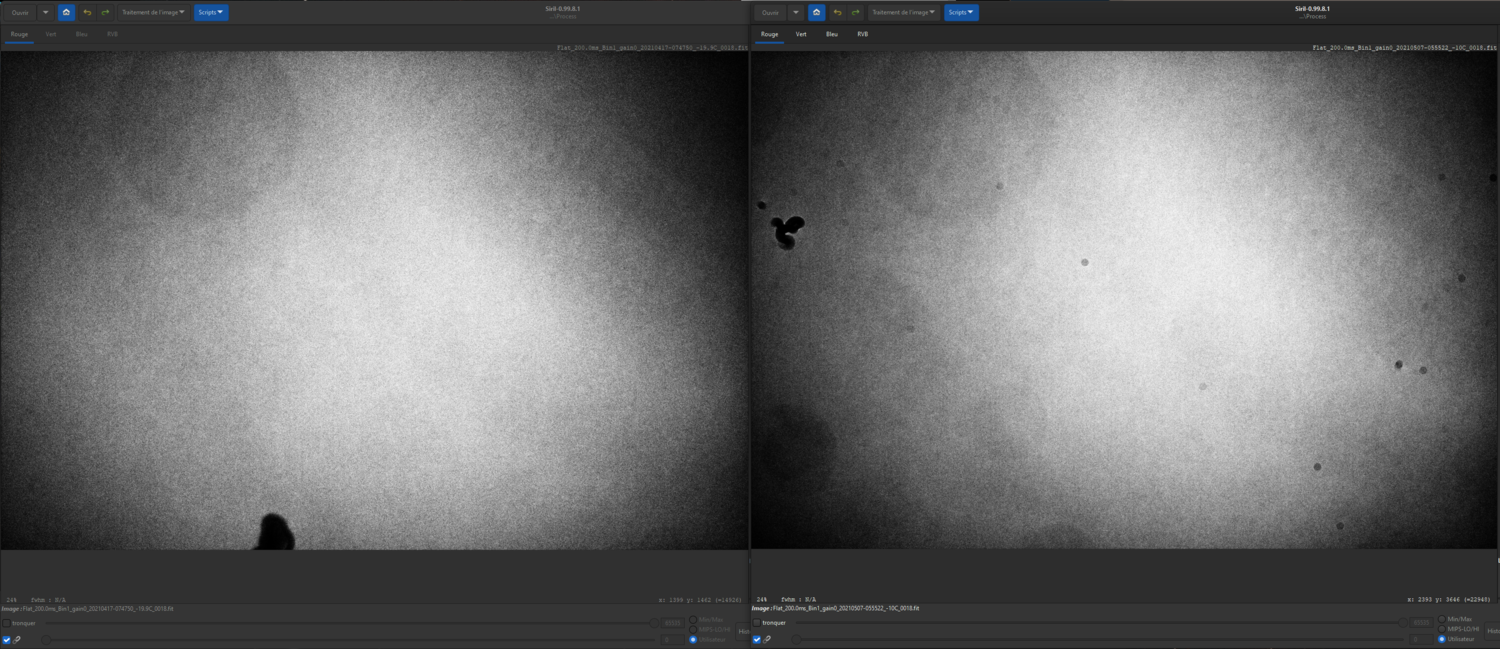This screenshot has height=649, width=1500.
Task: Click fwhm N/A readout in right window
Action: (799, 600)
